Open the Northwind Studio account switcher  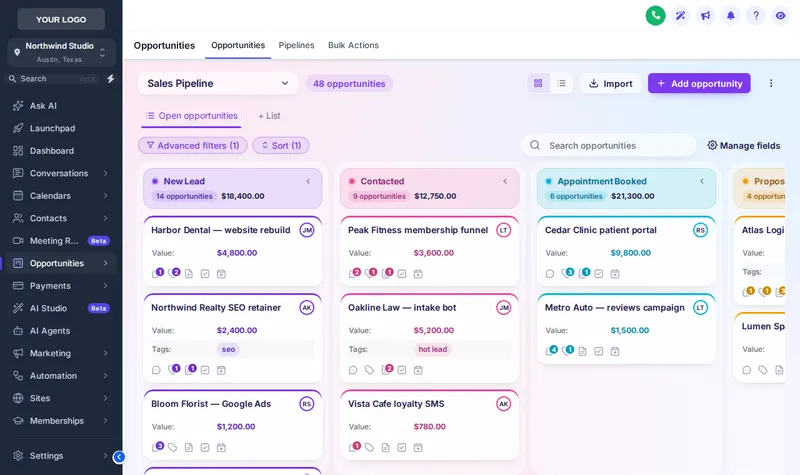click(61, 52)
